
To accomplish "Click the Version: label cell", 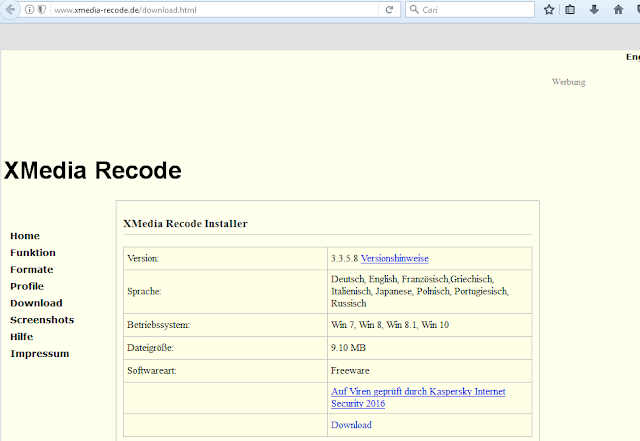I will 225,258.
